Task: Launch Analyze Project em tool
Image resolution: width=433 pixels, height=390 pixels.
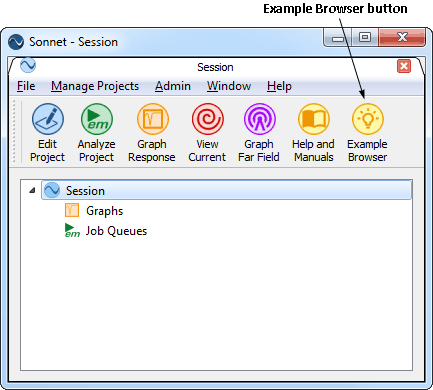Action: tap(96, 133)
